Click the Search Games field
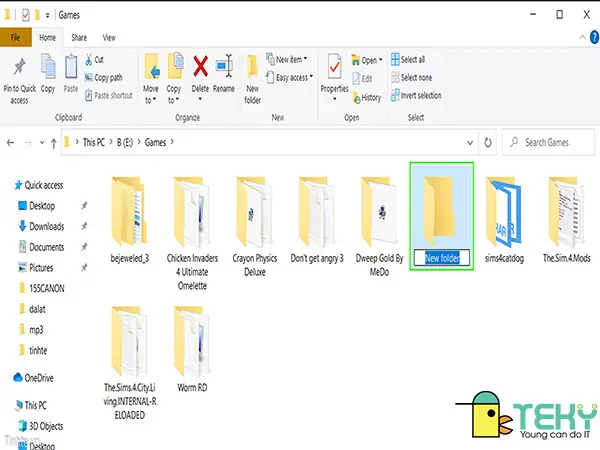This screenshot has width=600, height=450. (x=548, y=142)
